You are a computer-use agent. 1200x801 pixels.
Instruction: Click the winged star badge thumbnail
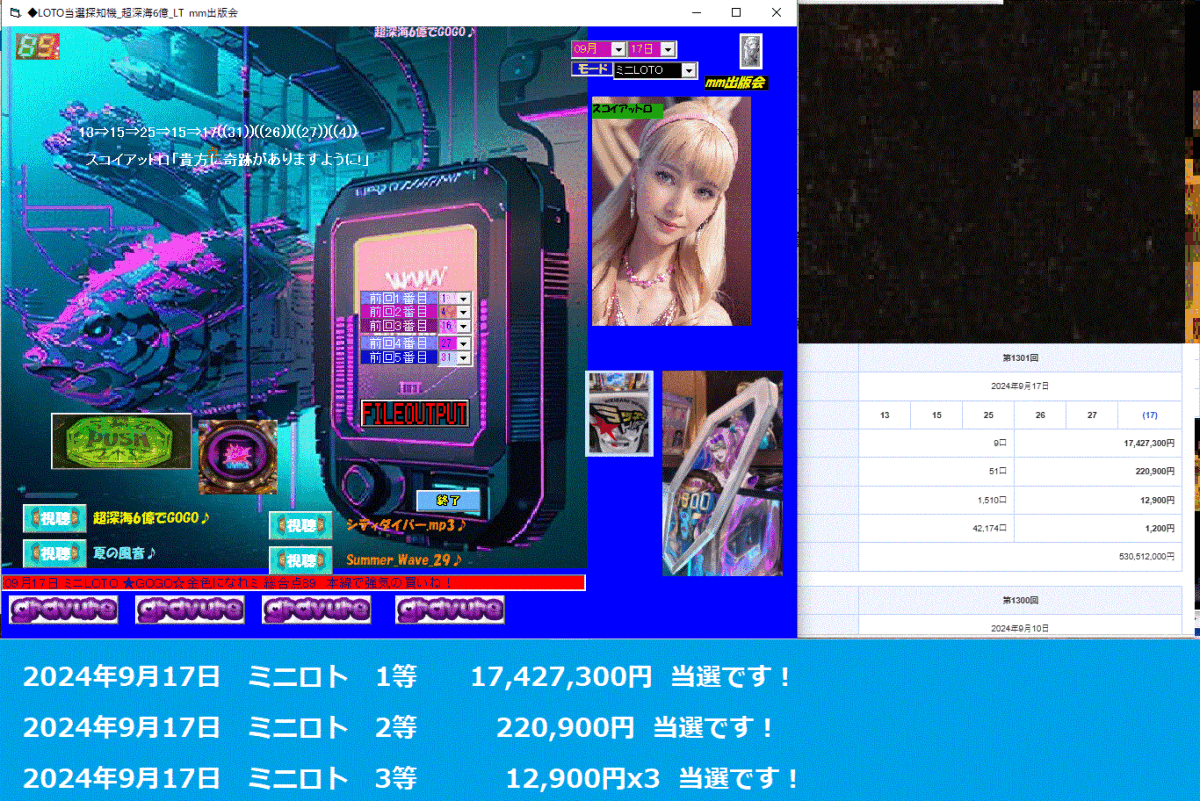coord(619,414)
